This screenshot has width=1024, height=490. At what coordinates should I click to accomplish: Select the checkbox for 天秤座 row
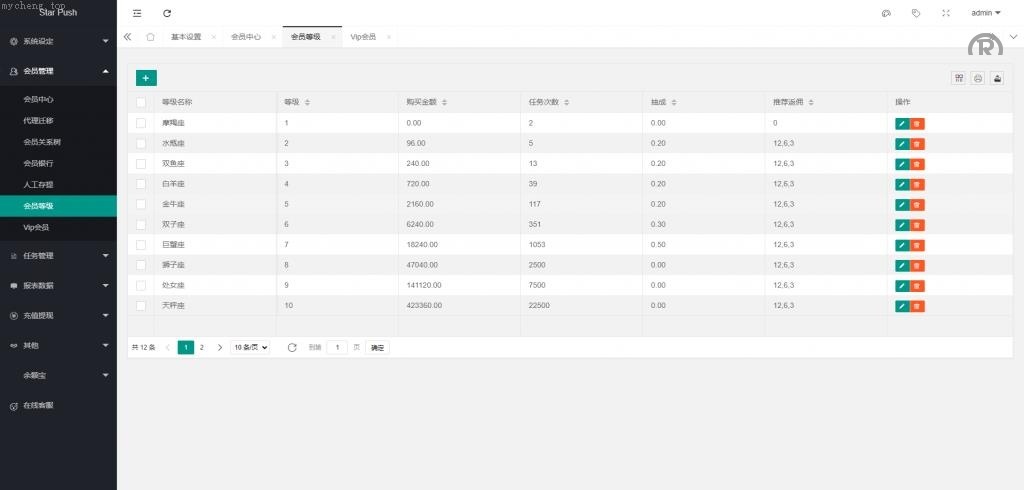tap(141, 305)
